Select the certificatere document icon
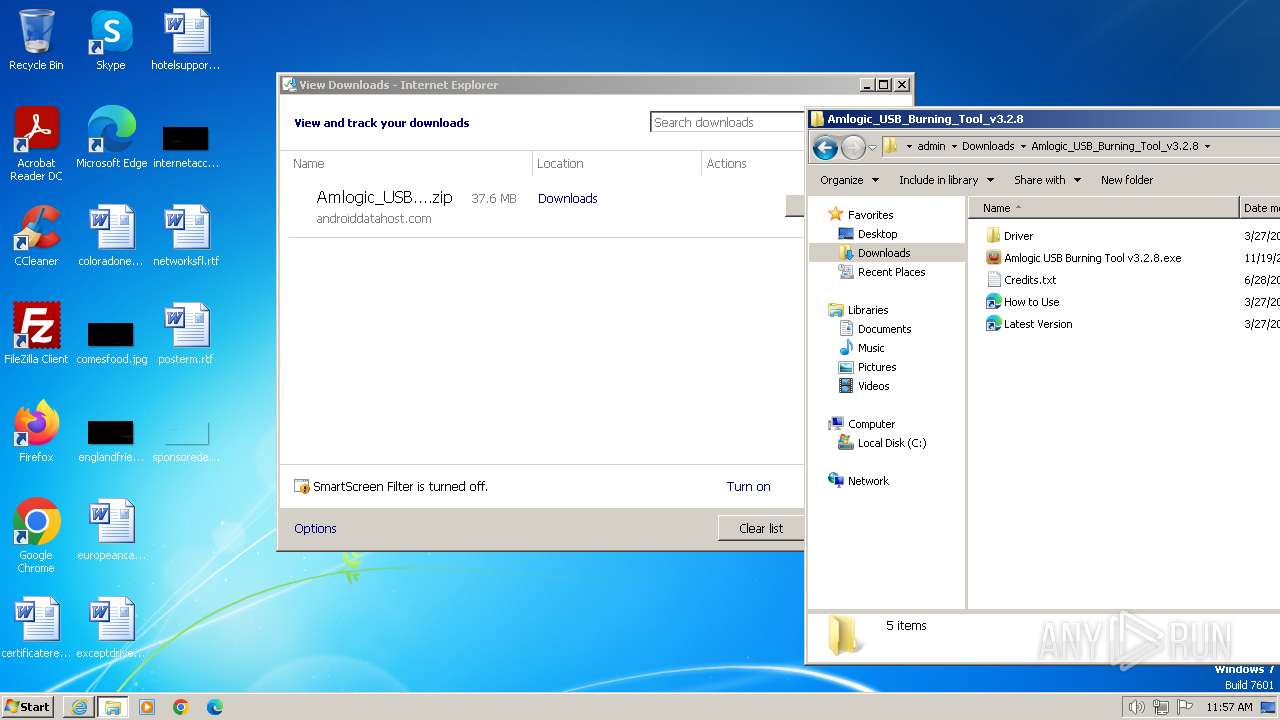Screen dimensions: 1280x720 pyautogui.click(x=36, y=628)
